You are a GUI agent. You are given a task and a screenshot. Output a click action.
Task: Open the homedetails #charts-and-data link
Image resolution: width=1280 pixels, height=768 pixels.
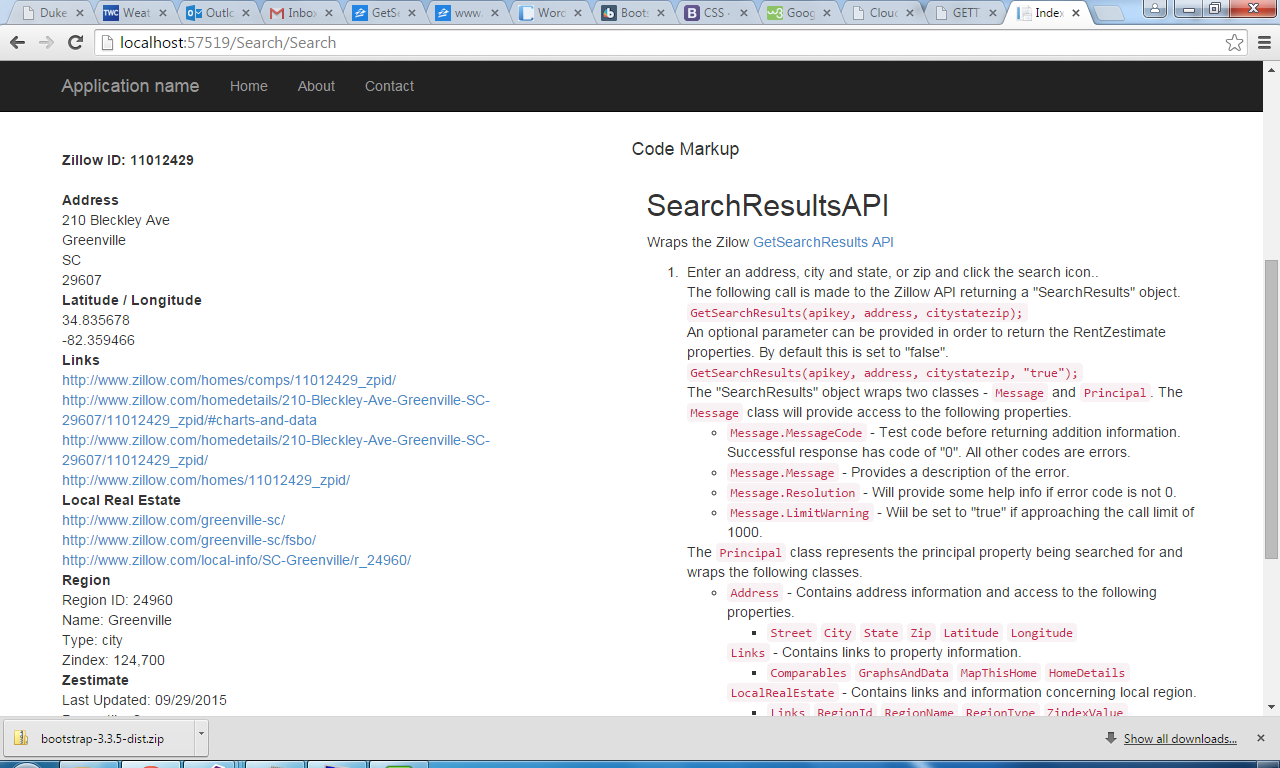click(x=276, y=410)
